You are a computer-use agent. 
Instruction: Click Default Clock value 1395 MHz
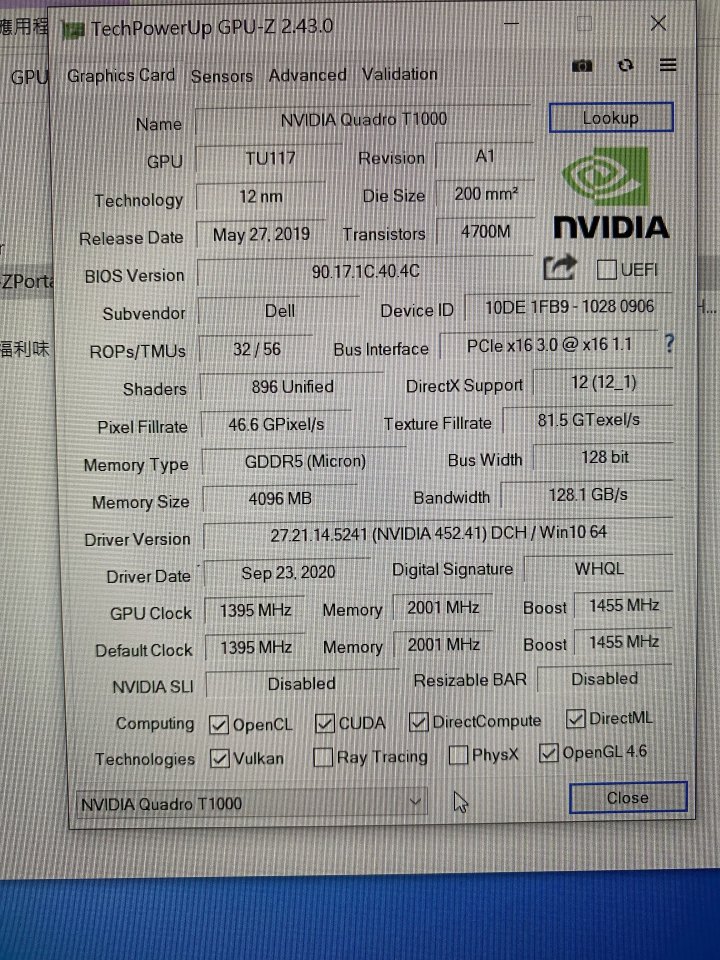click(x=255, y=648)
